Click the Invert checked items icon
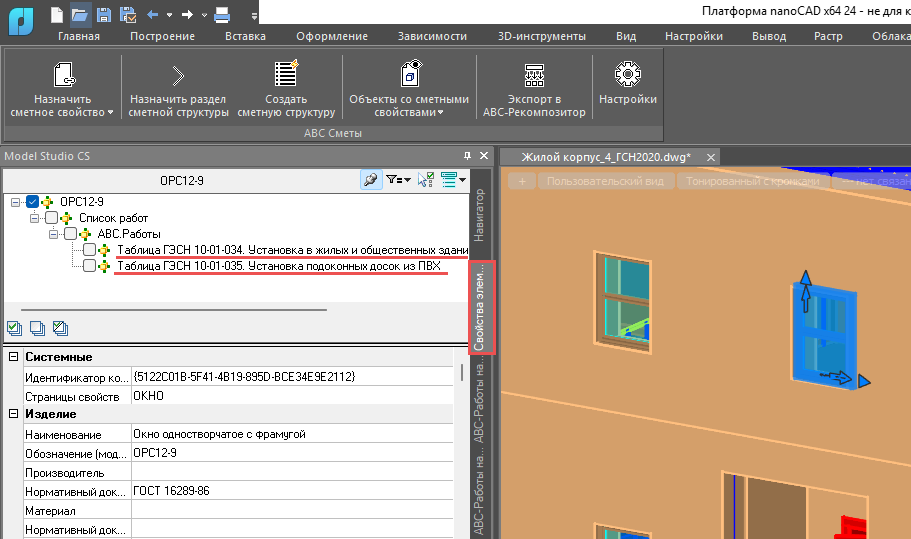 (x=60, y=328)
